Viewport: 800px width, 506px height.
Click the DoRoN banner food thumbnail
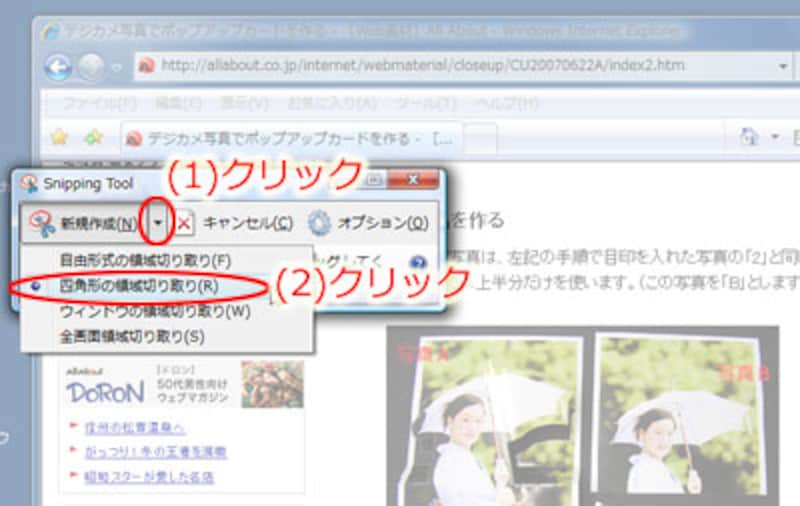click(x=272, y=385)
